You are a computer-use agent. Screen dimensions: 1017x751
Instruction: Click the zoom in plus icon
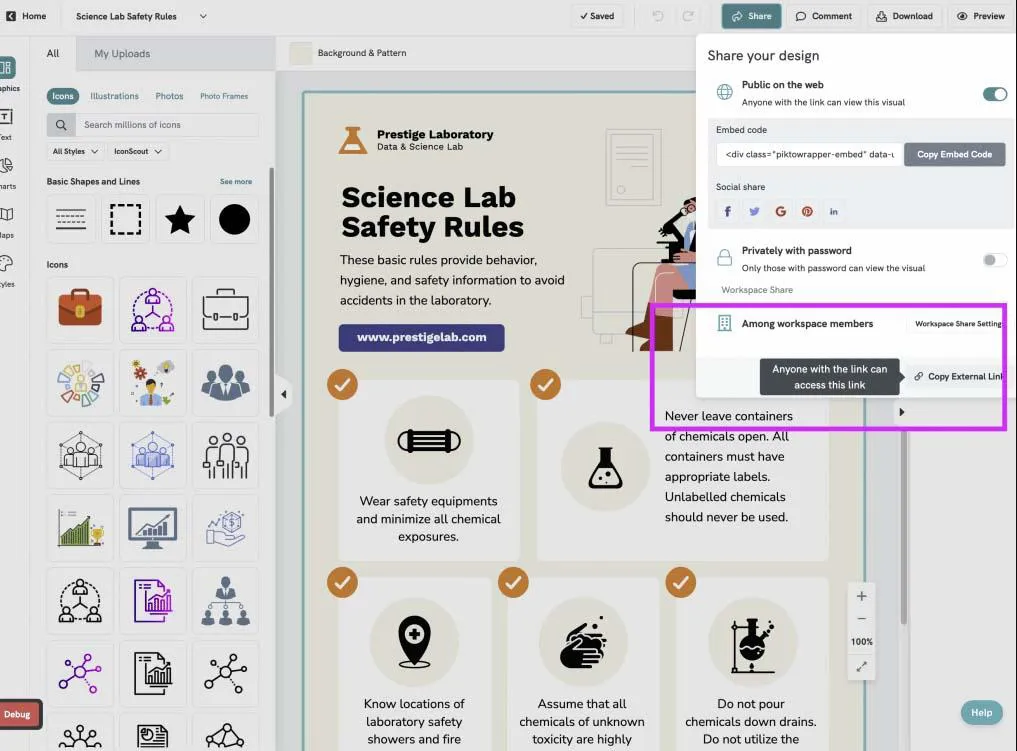pyautogui.click(x=861, y=596)
